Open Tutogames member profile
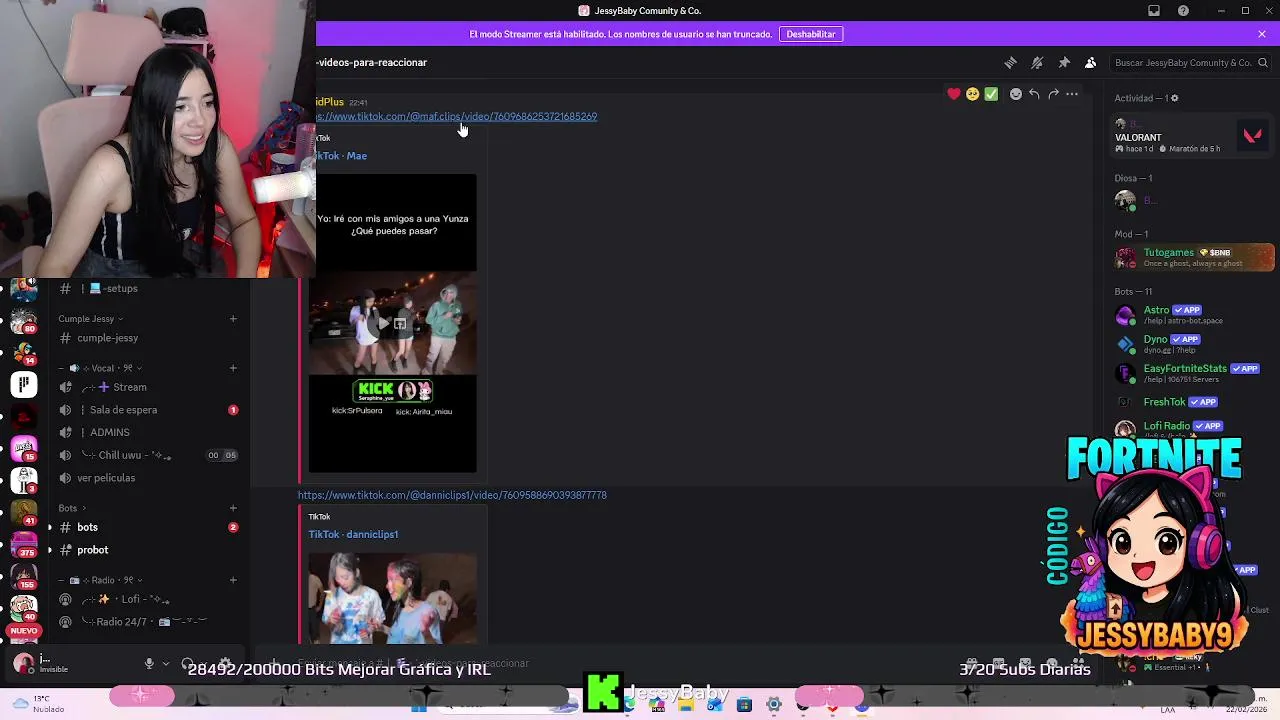The height and width of the screenshot is (720, 1280). [x=1194, y=257]
